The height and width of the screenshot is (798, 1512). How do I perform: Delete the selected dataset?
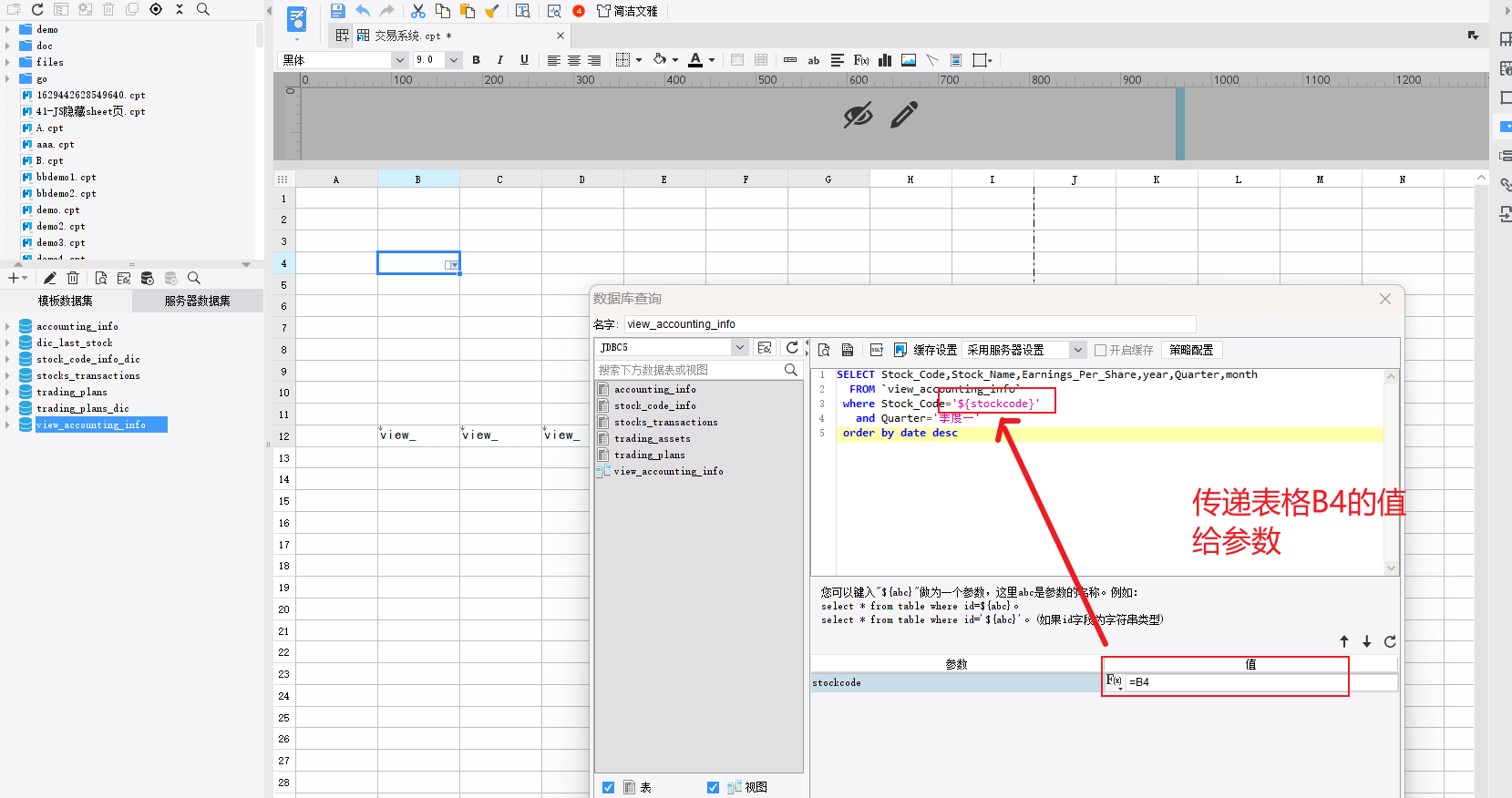[74, 278]
